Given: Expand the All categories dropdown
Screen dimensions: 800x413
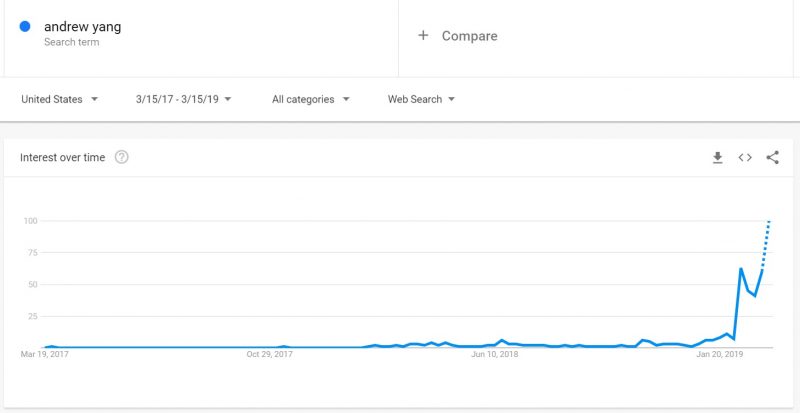Looking at the screenshot, I should click(x=311, y=99).
